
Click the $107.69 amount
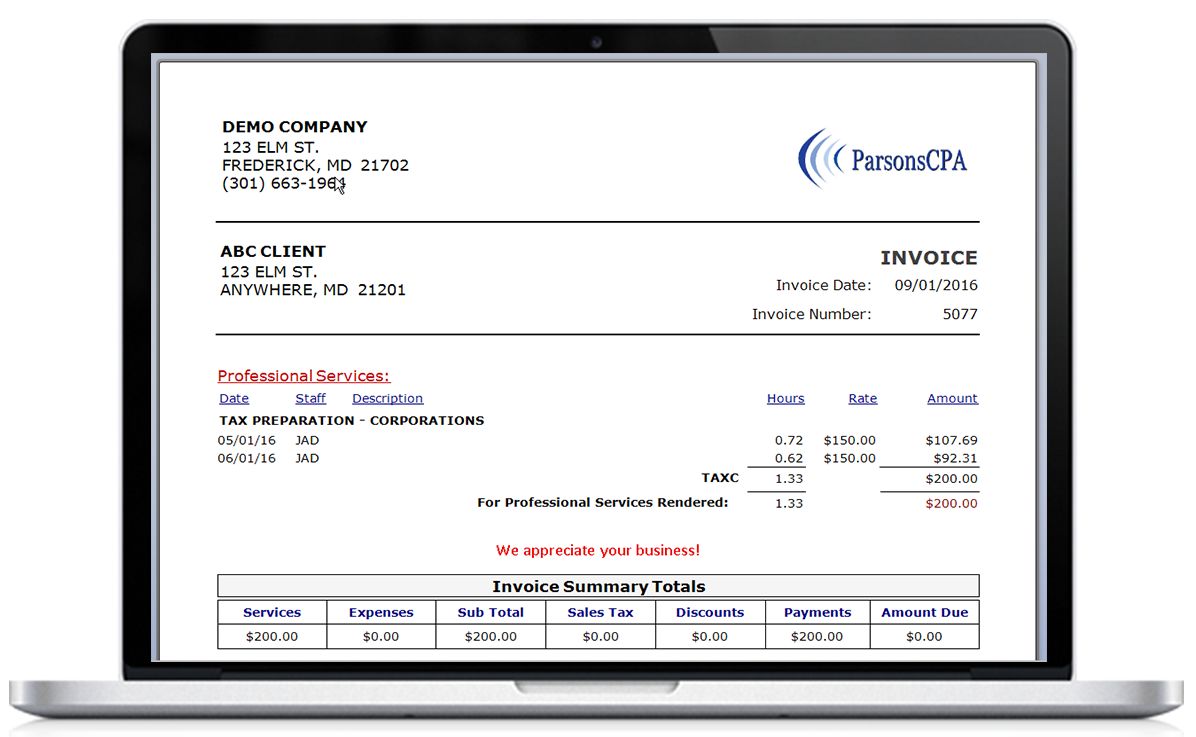coord(951,440)
